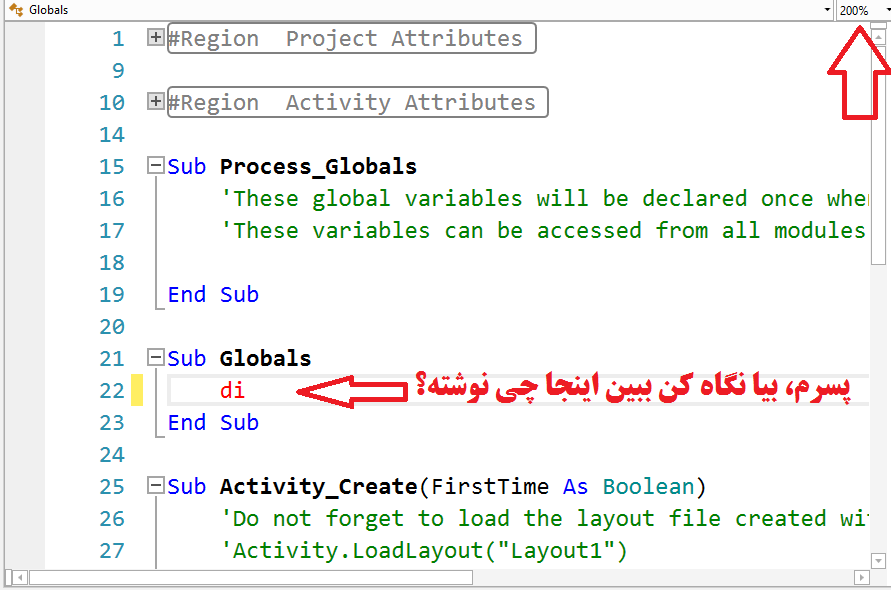
Task: Click the yellow change marker on line 22
Action: pos(137,391)
